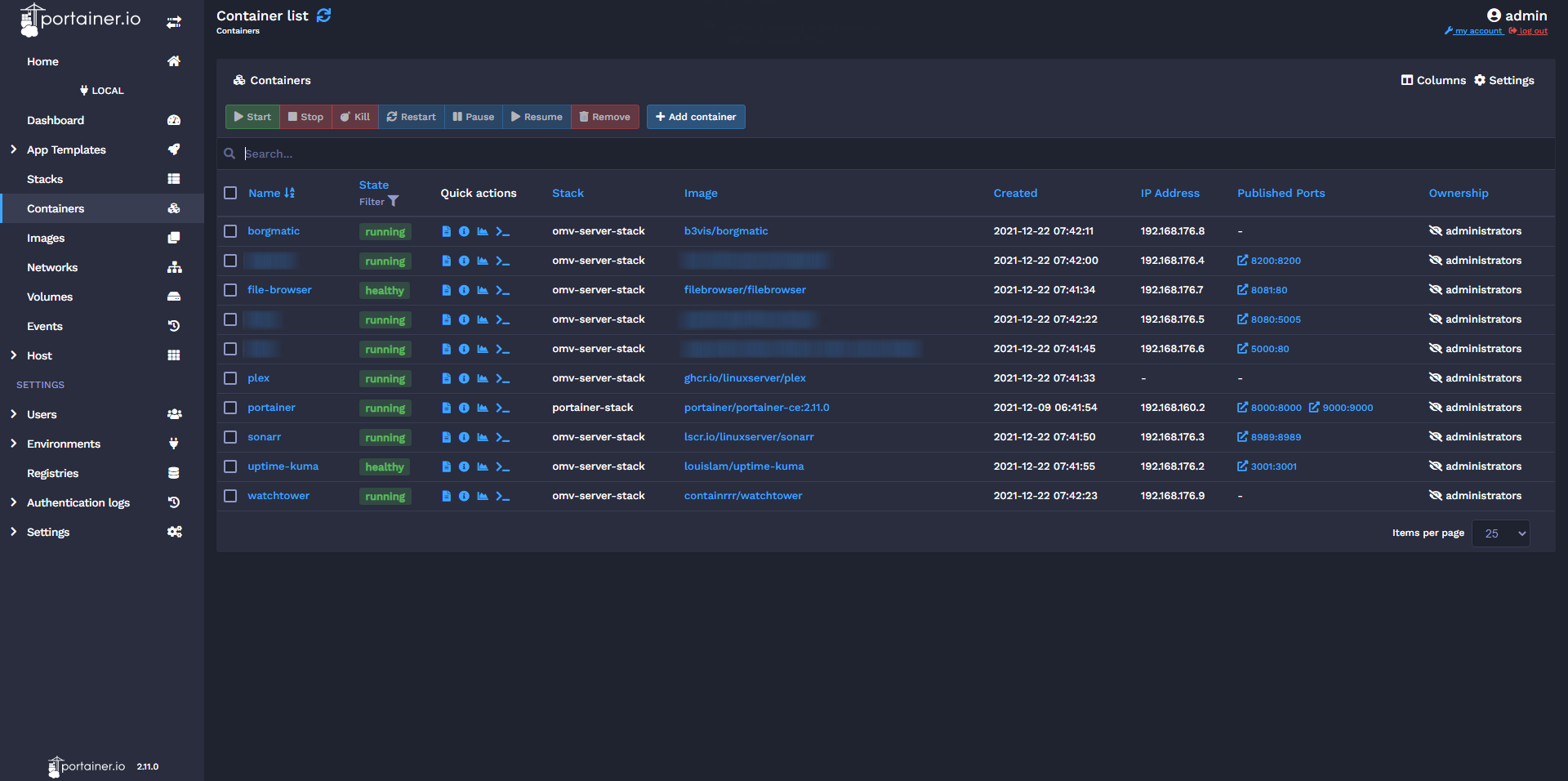This screenshot has width=1568, height=781.
Task: Open logs icon for borgmatic container
Action: (446, 231)
